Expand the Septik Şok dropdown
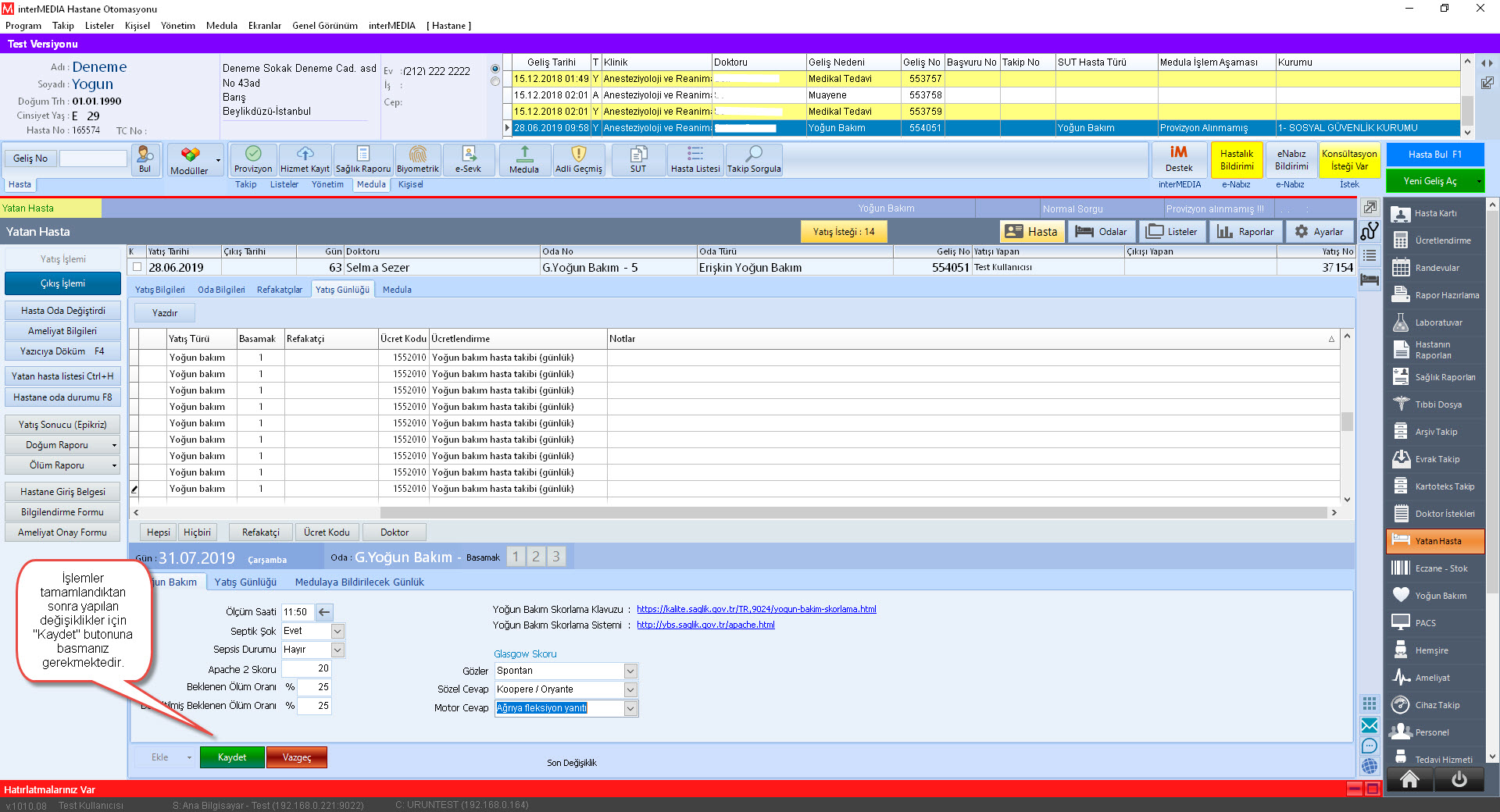Screen dimensions: 1500x812 click(337, 631)
